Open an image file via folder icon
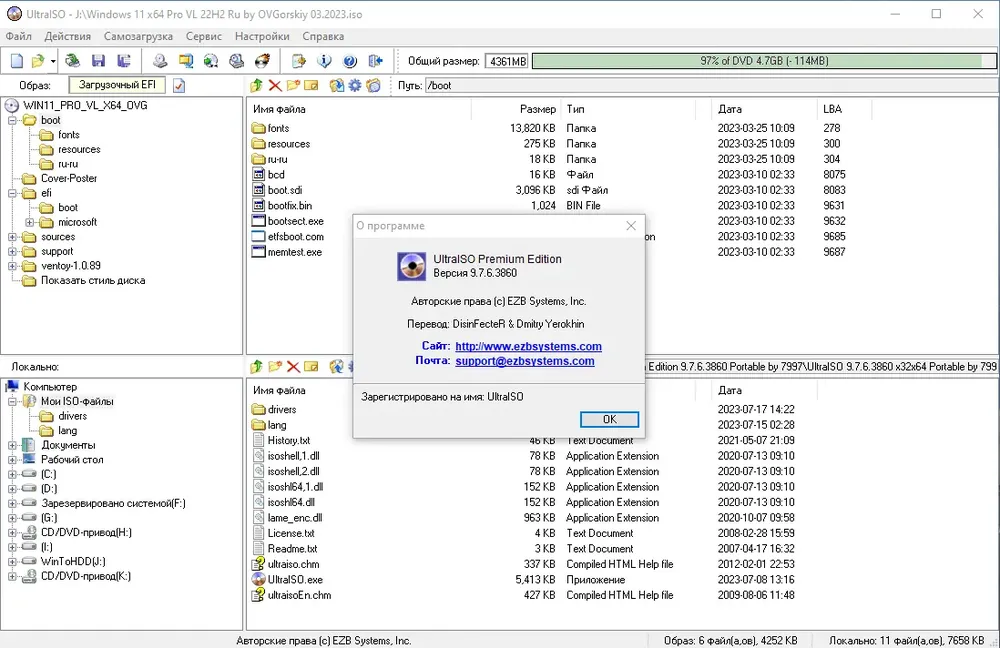Viewport: 1000px width, 648px height. (38, 61)
